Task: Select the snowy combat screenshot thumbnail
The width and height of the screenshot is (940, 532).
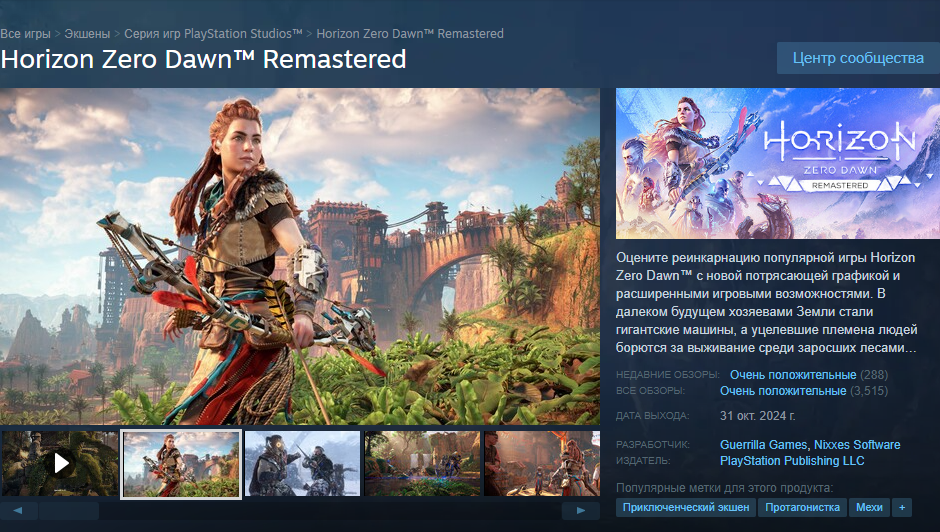Action: (302, 463)
